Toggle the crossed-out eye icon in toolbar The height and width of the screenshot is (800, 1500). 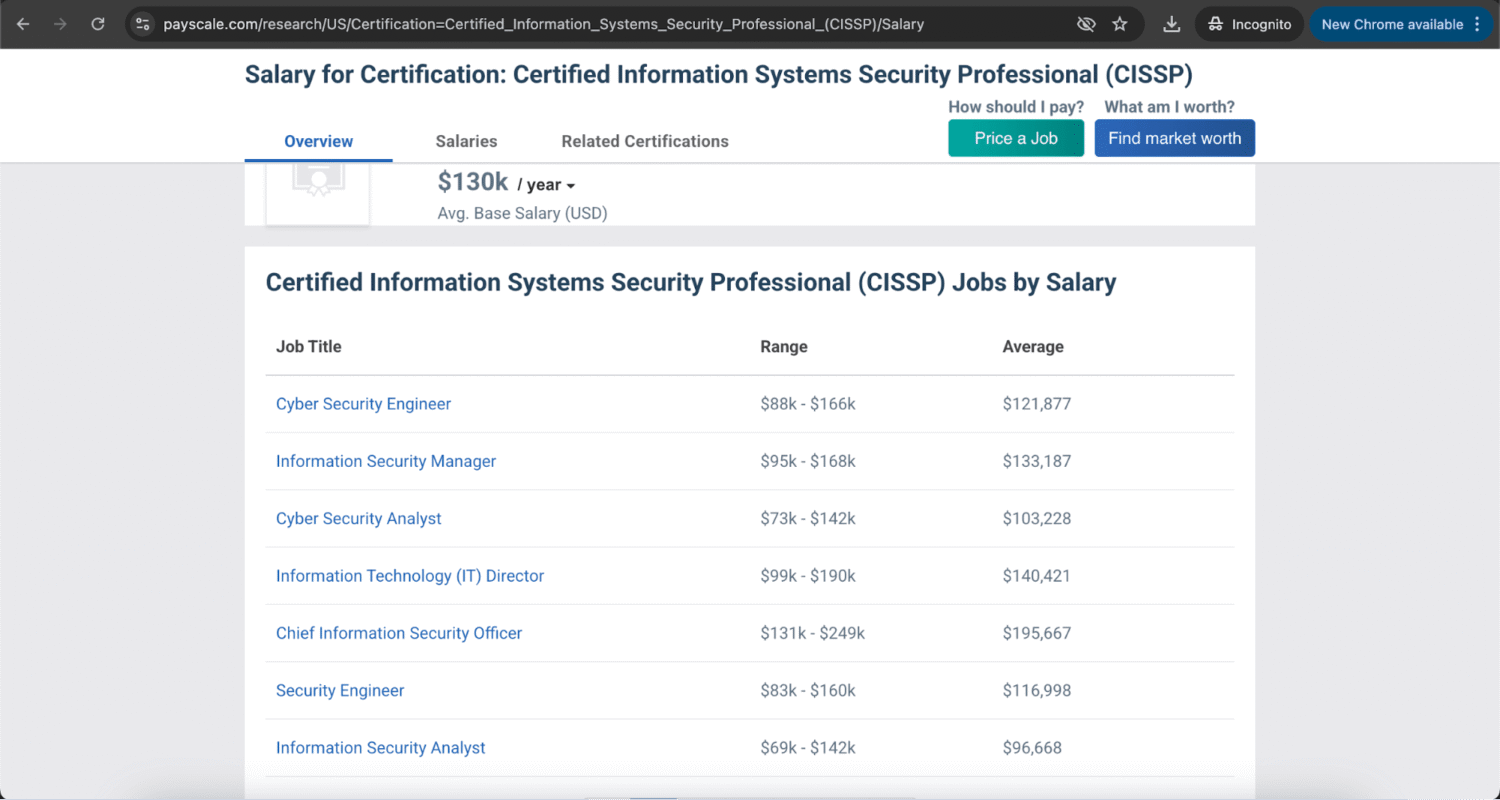pyautogui.click(x=1086, y=23)
